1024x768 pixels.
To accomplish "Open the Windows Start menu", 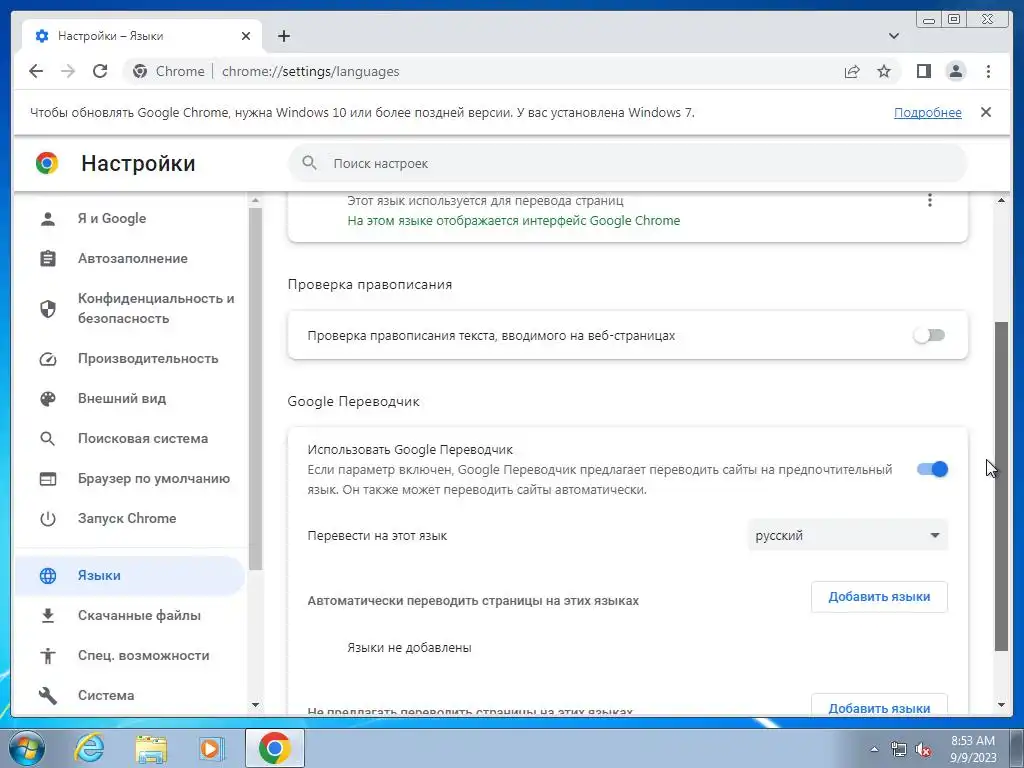I will [26, 748].
